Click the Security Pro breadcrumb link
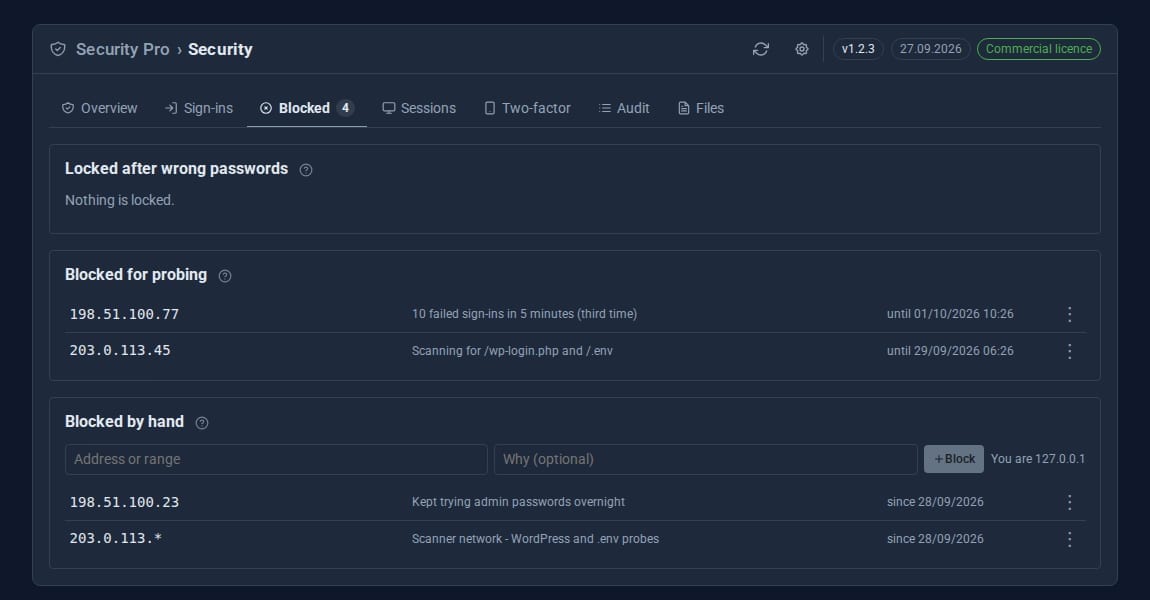 click(122, 49)
